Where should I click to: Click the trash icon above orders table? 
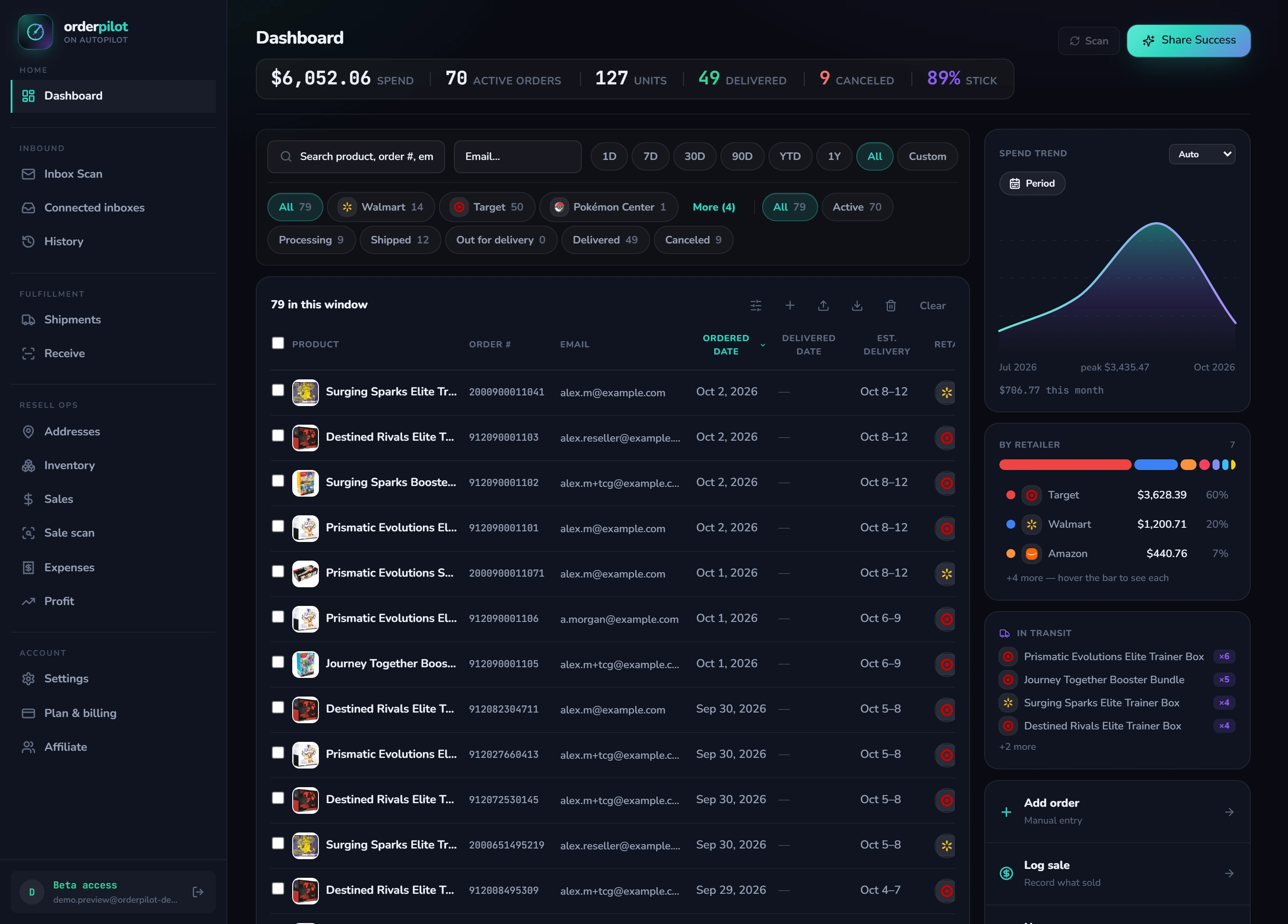pos(890,306)
